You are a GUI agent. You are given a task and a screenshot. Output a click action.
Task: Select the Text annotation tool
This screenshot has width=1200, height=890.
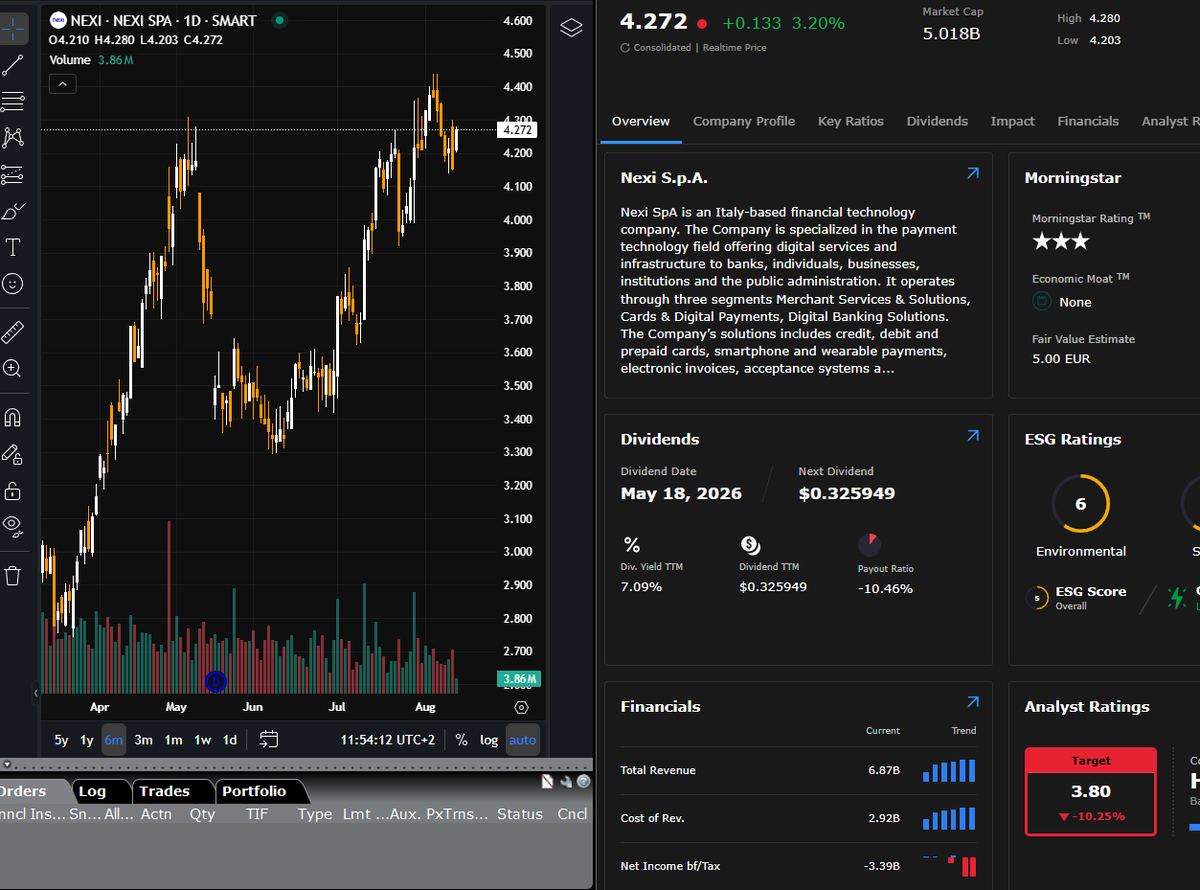[x=13, y=247]
